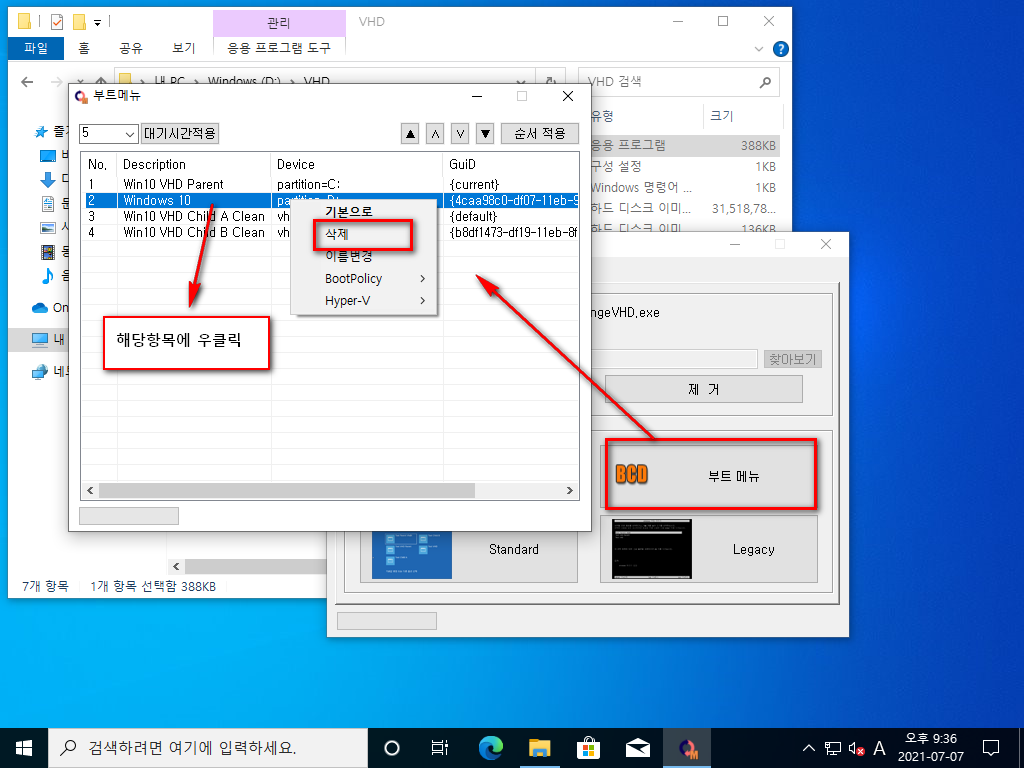The width and height of the screenshot is (1024, 768).
Task: Click the BCD 부트 메뉴 button
Action: click(711, 475)
